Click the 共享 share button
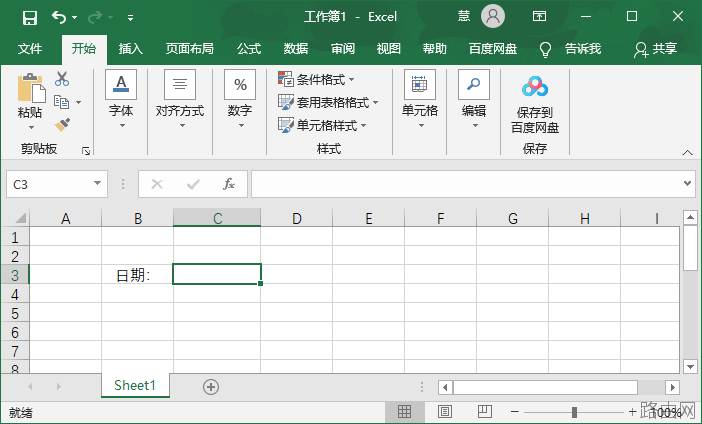This screenshot has width=702, height=424. pos(655,49)
